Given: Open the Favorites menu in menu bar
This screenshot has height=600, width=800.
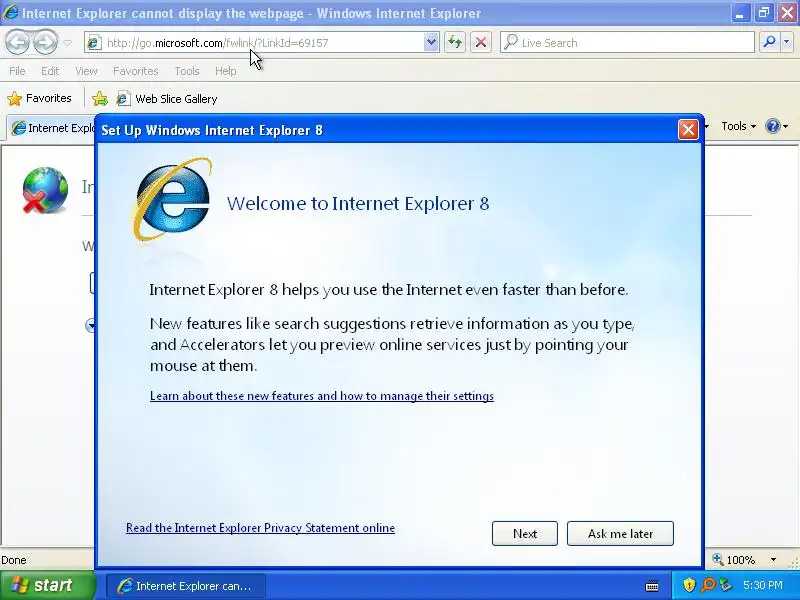Looking at the screenshot, I should tap(136, 71).
